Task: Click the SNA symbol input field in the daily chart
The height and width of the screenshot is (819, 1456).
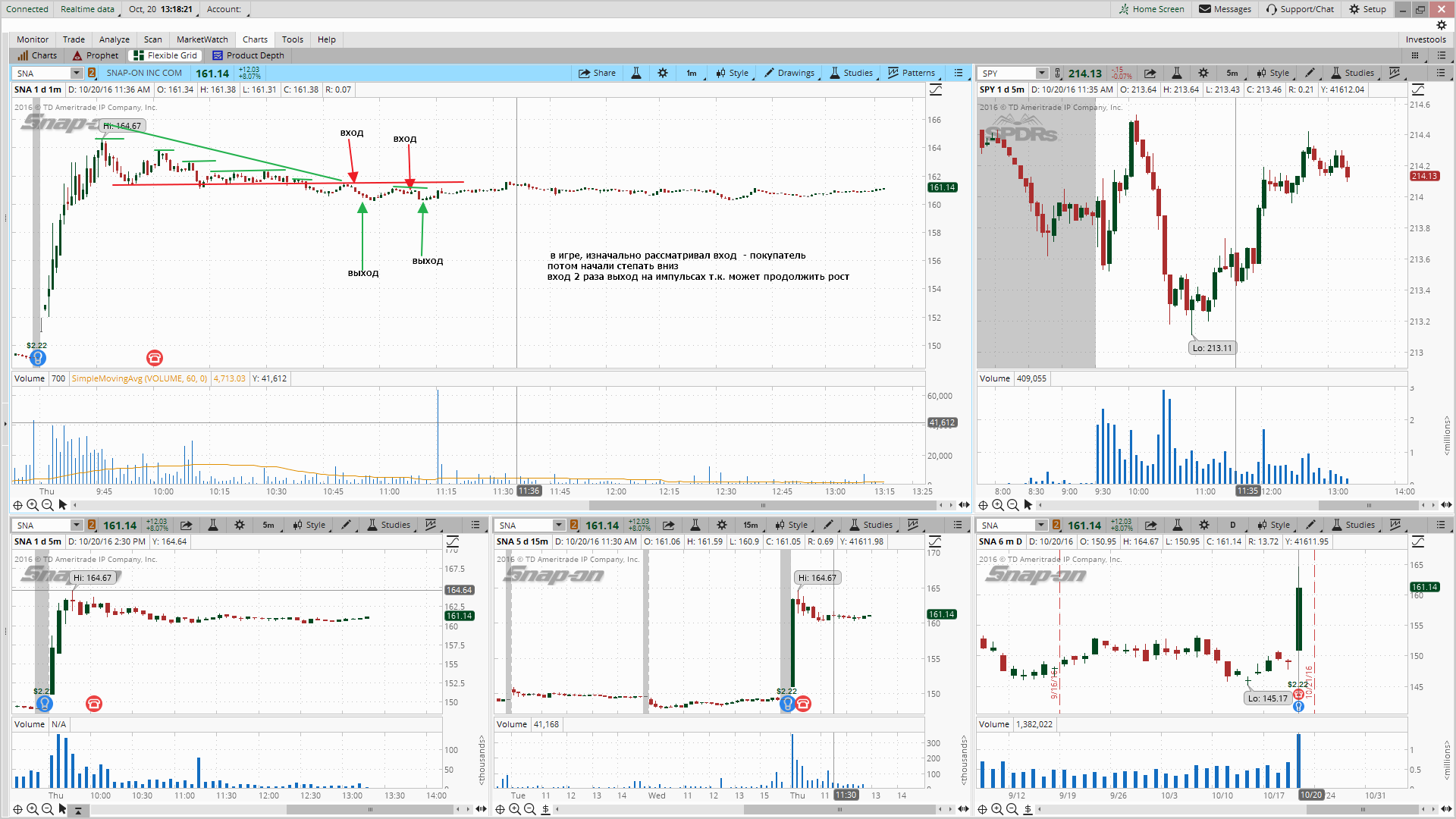Action: 1006,525
